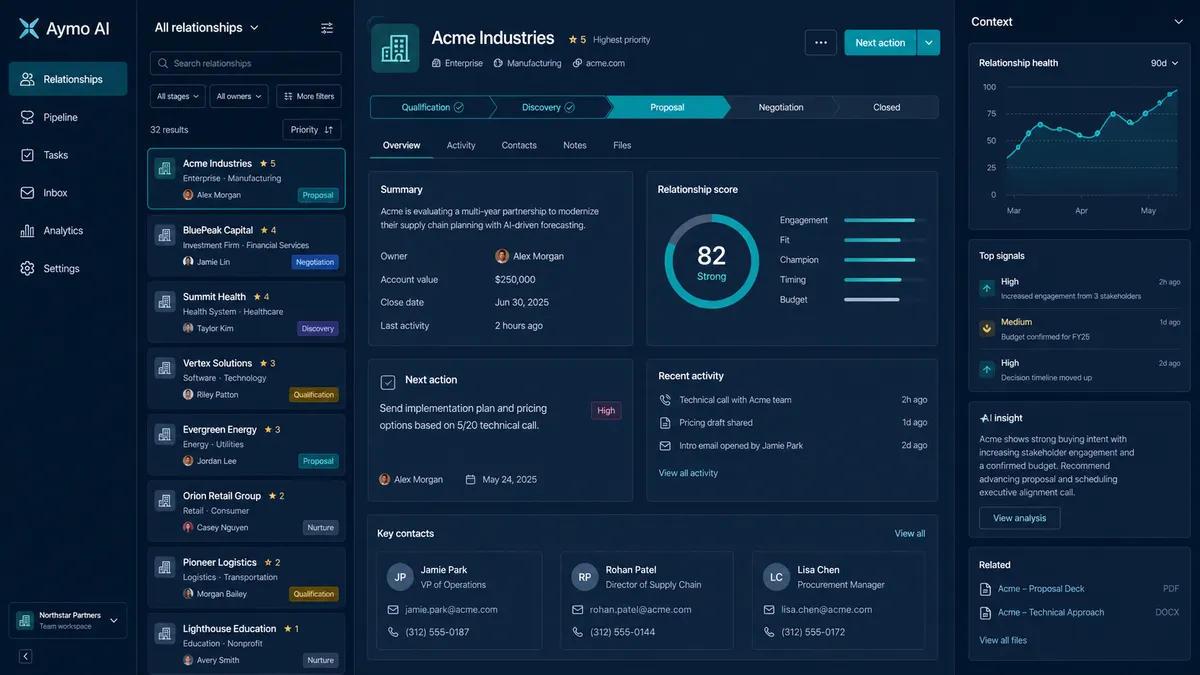Open the Evergreen Energy relationship card

click(x=246, y=445)
